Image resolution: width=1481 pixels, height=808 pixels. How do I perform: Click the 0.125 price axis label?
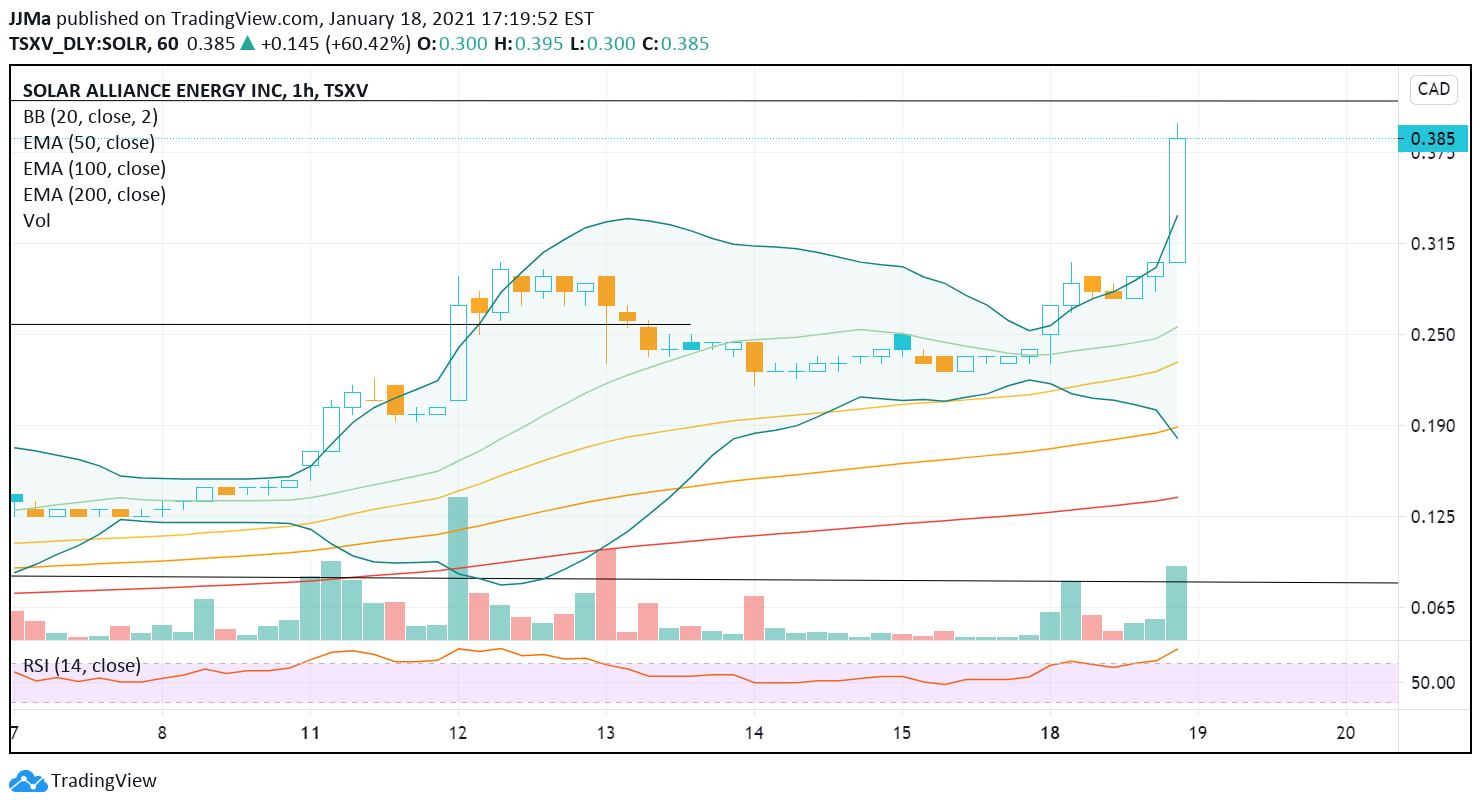coord(1432,517)
